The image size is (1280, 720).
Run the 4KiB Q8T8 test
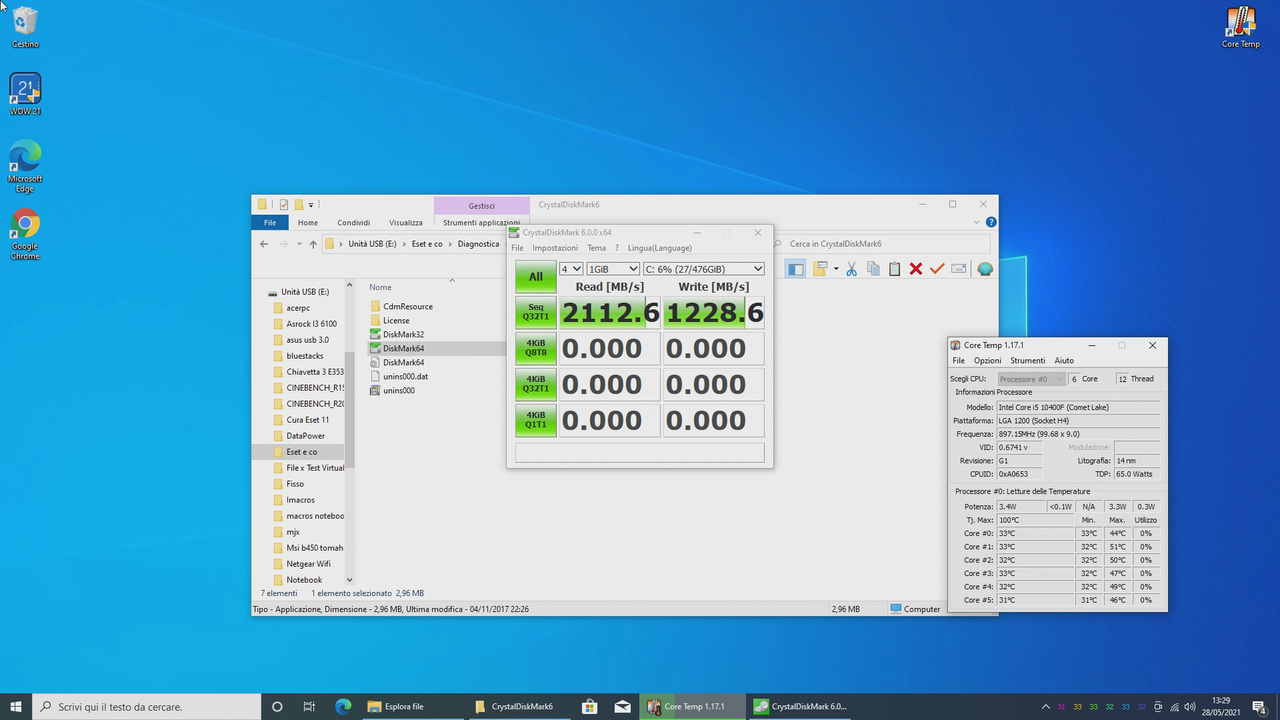(536, 349)
